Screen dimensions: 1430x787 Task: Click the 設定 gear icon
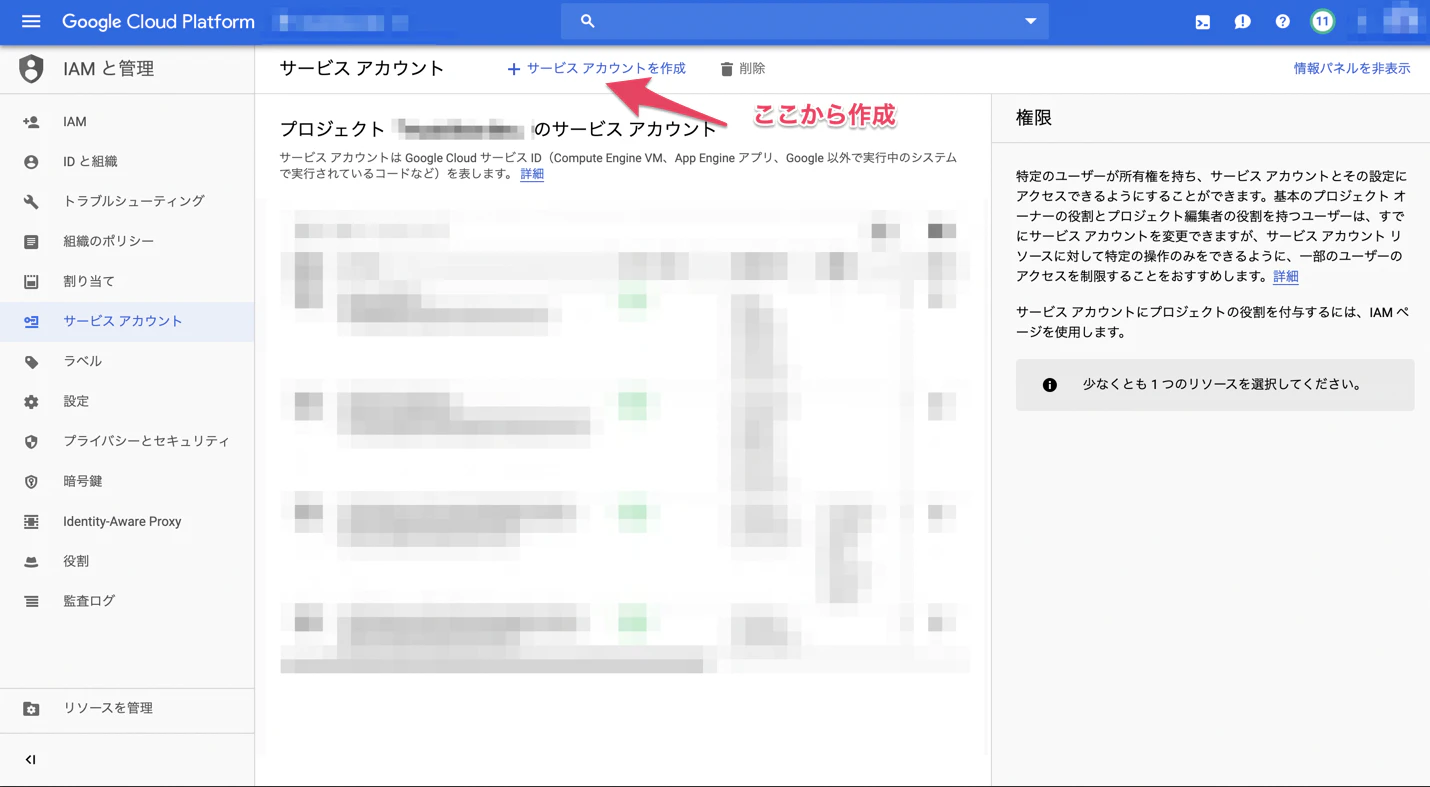pos(31,402)
